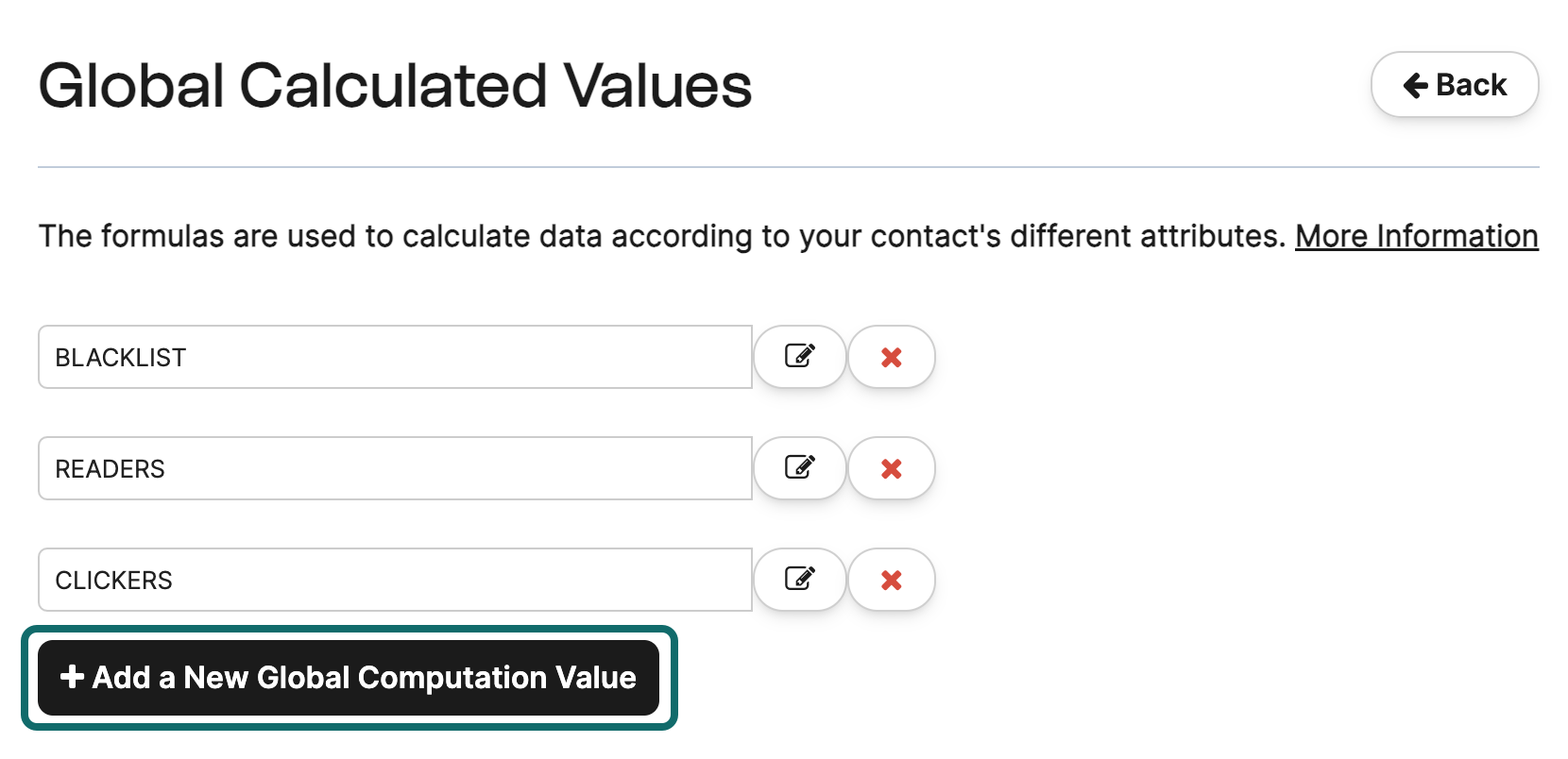The height and width of the screenshot is (759, 1568).
Task: Open the More Information link
Action: 1415,236
